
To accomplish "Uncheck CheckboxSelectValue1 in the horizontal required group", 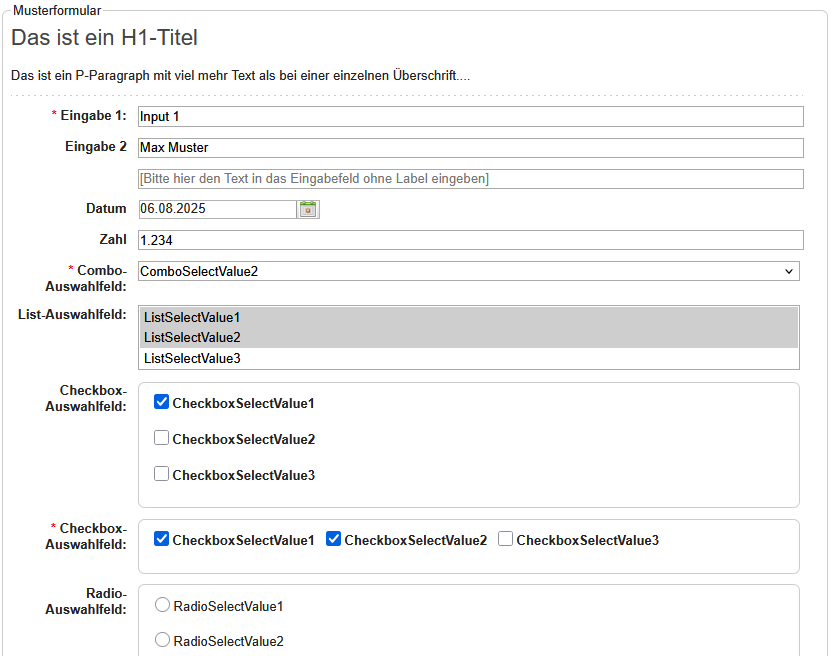I will (161, 539).
